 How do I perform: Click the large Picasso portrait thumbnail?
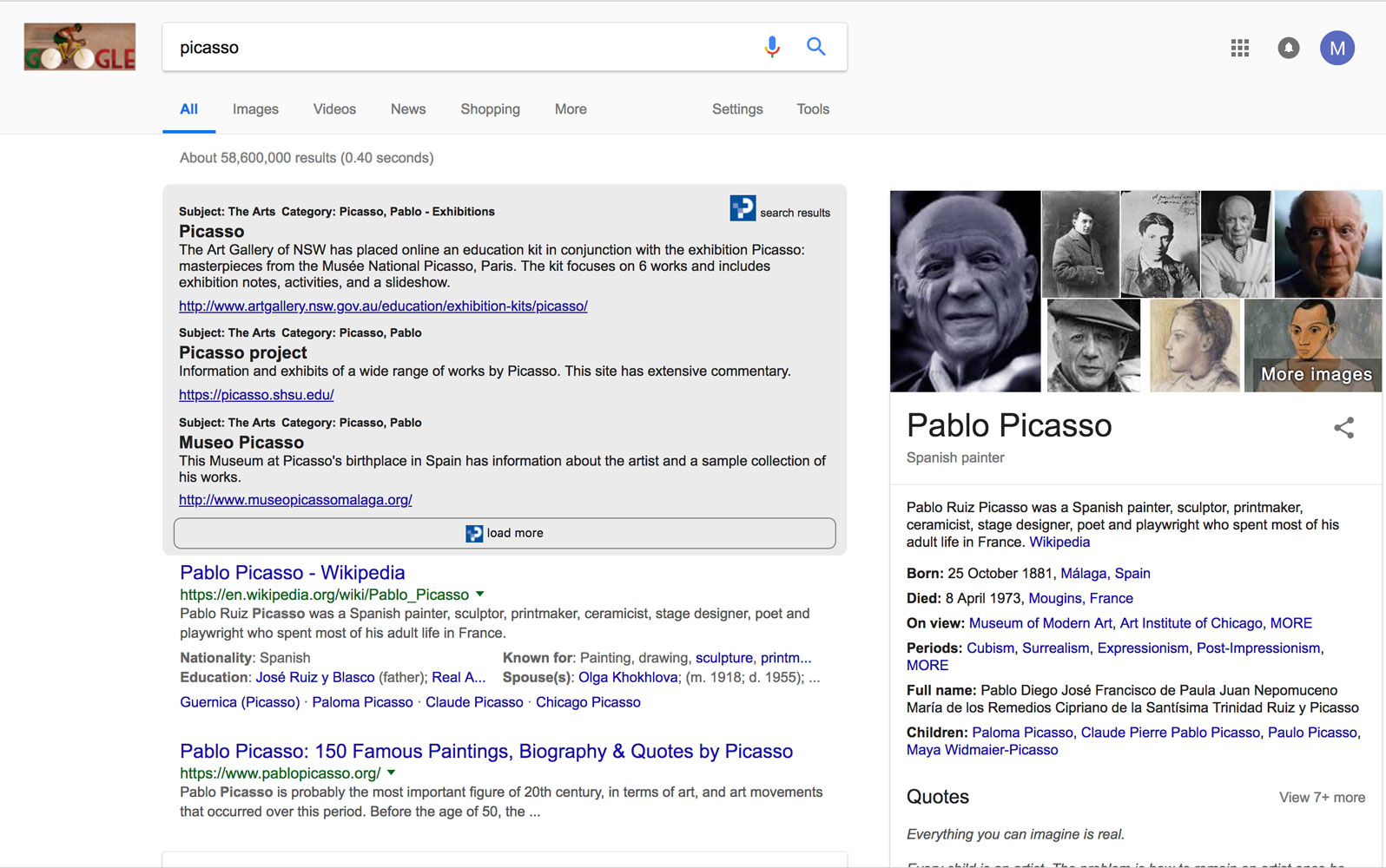965,291
